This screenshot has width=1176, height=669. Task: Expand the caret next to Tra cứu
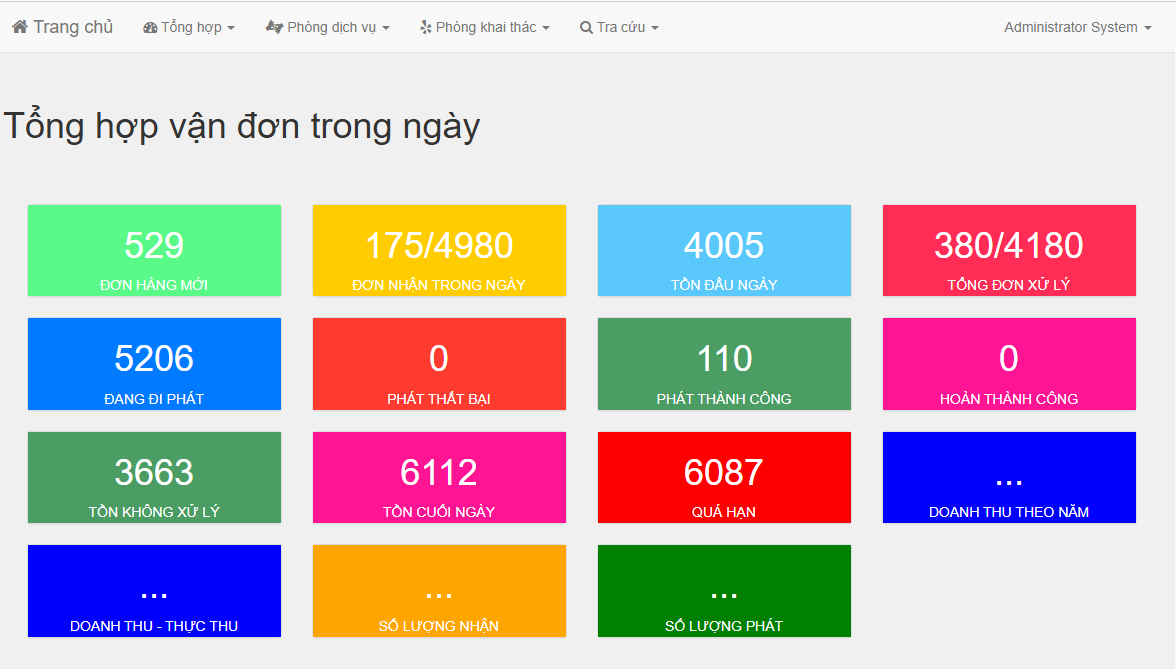pos(655,28)
